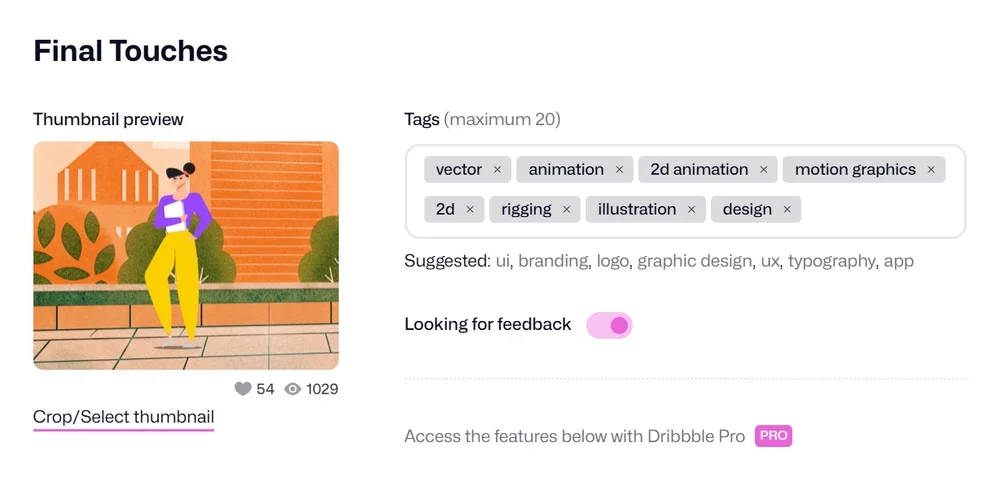Add suggested tag "branding"
Viewport: 1000px width, 486px height.
tap(553, 261)
